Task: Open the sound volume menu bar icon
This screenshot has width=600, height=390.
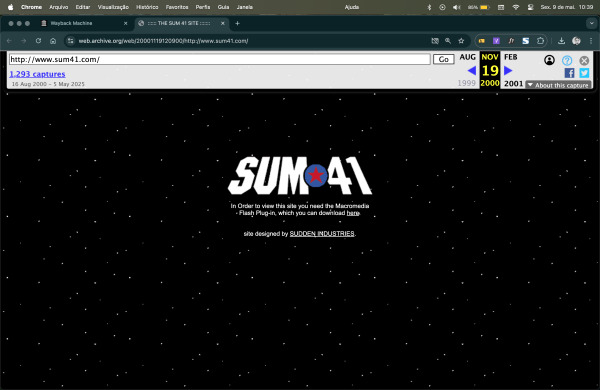Action: pos(456,7)
